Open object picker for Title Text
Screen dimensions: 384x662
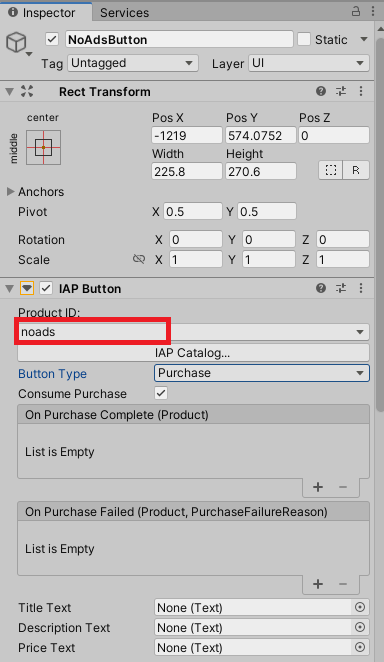point(360,607)
